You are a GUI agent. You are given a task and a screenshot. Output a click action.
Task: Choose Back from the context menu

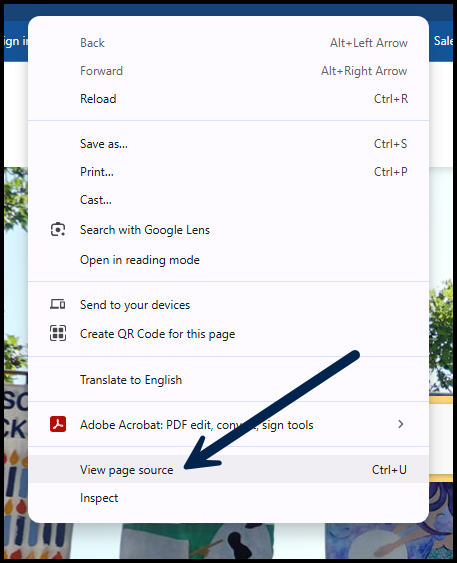(228, 43)
